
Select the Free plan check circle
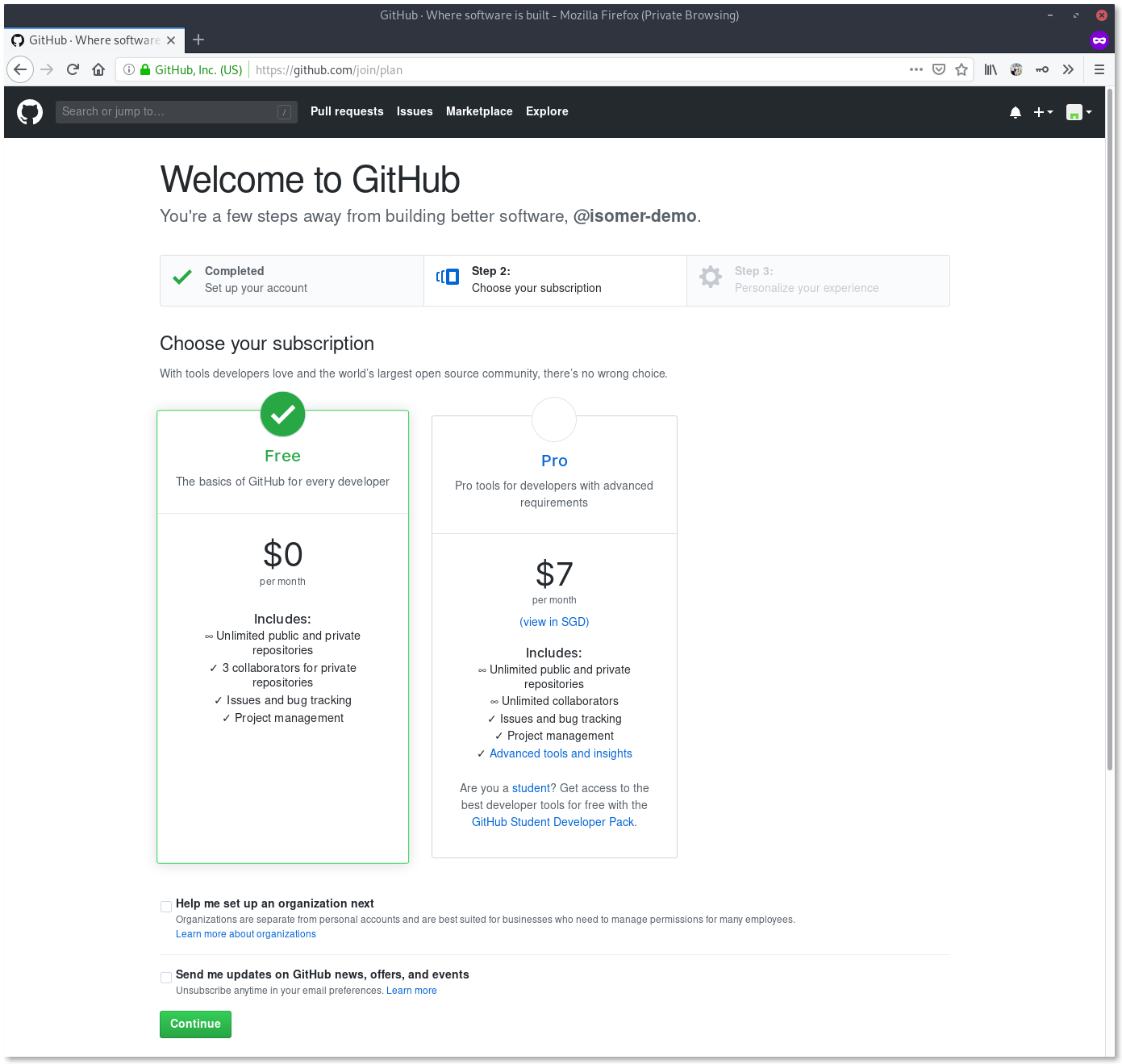pyautogui.click(x=282, y=415)
